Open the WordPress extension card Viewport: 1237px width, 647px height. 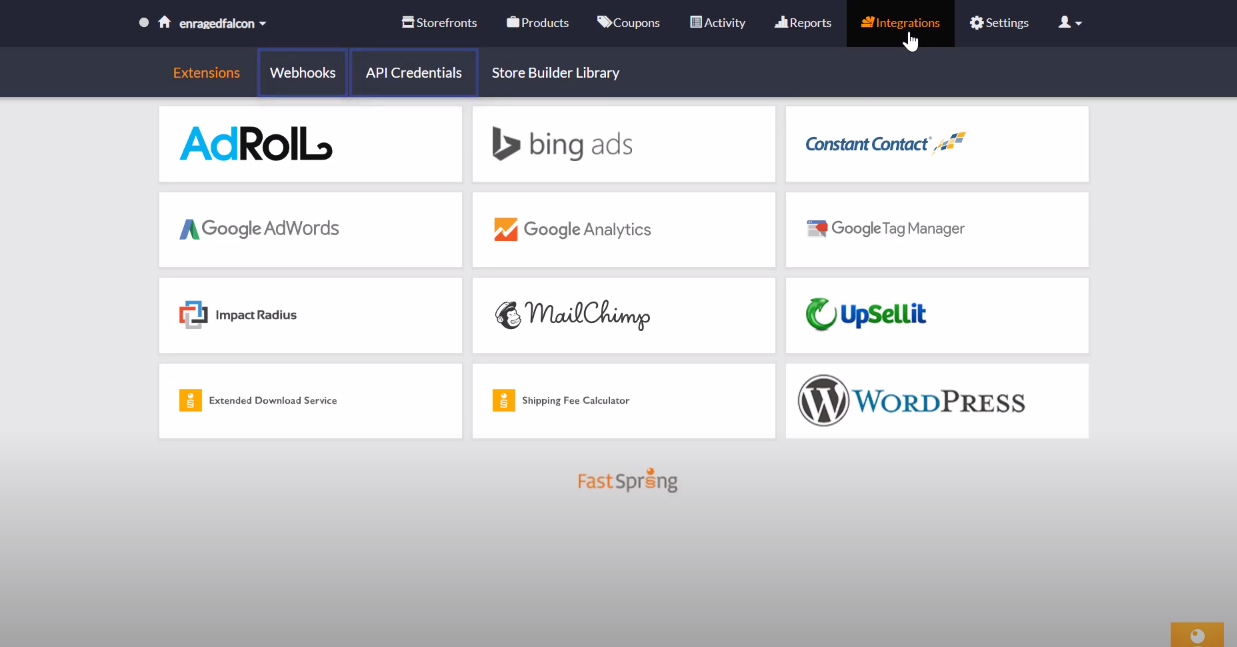click(937, 401)
